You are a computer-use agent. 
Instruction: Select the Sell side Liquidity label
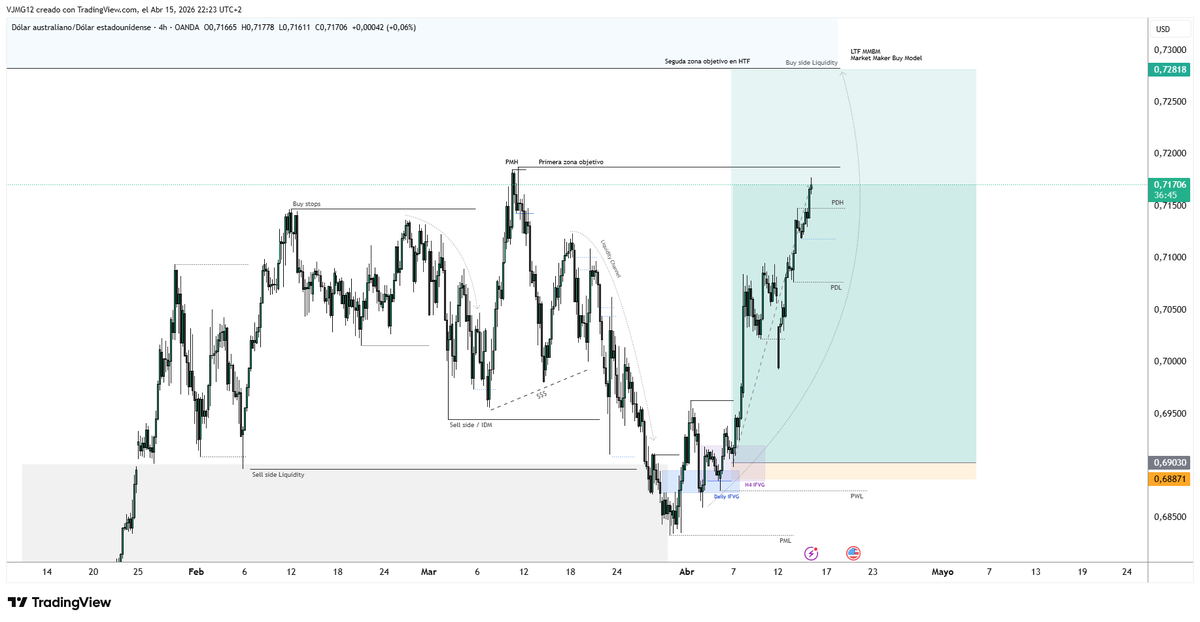click(278, 474)
